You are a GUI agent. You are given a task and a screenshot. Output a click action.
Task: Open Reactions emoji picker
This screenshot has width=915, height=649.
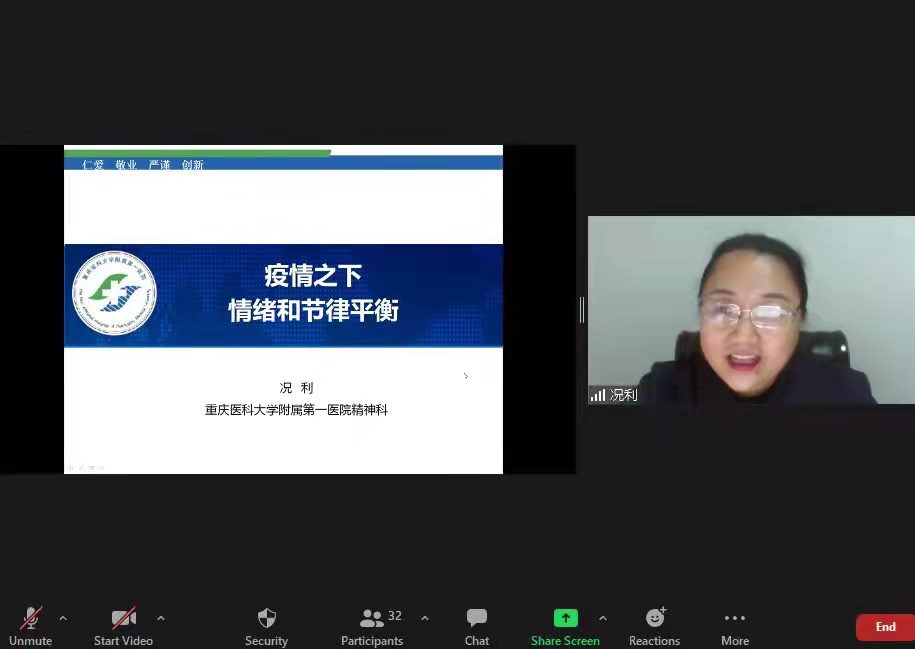655,618
